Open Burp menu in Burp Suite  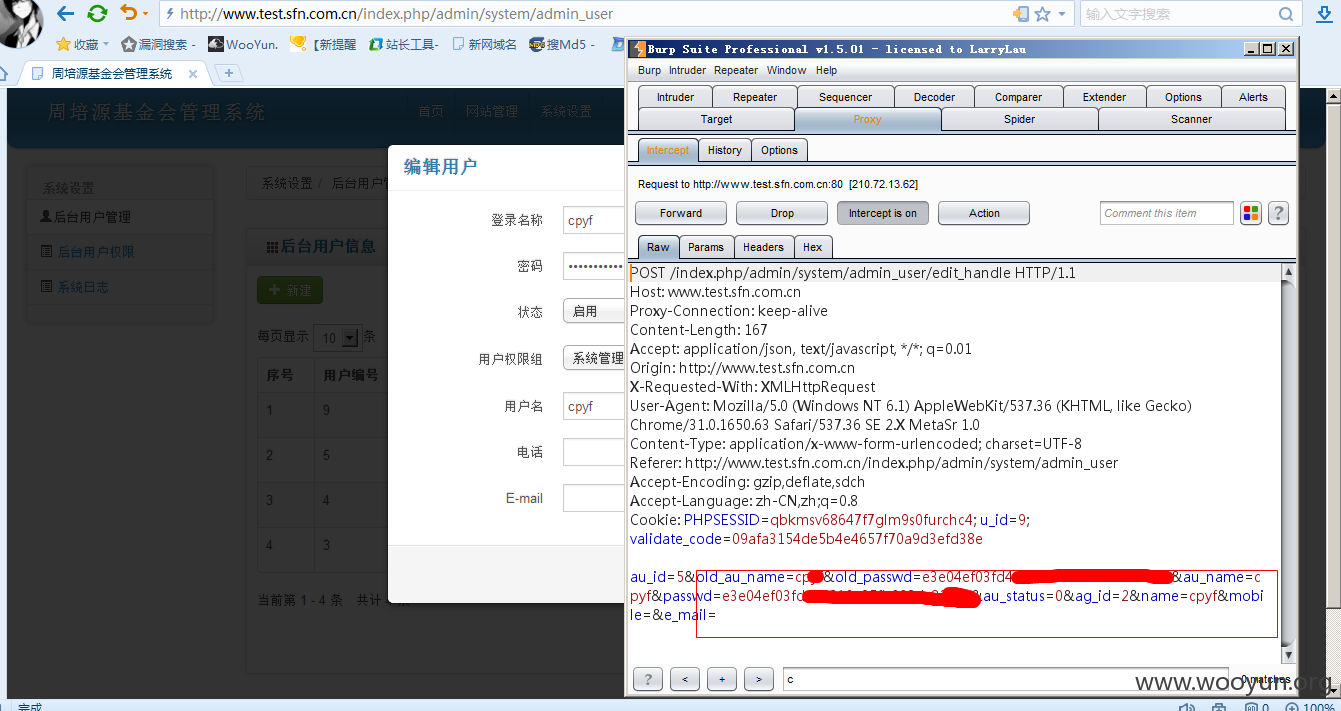[x=649, y=70]
